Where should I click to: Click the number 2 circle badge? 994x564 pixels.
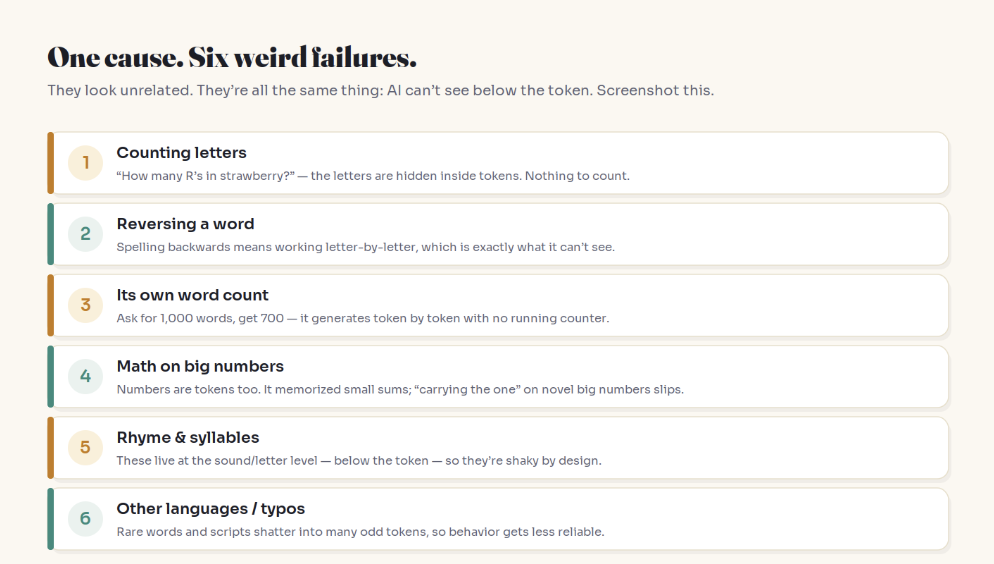pyautogui.click(x=86, y=234)
